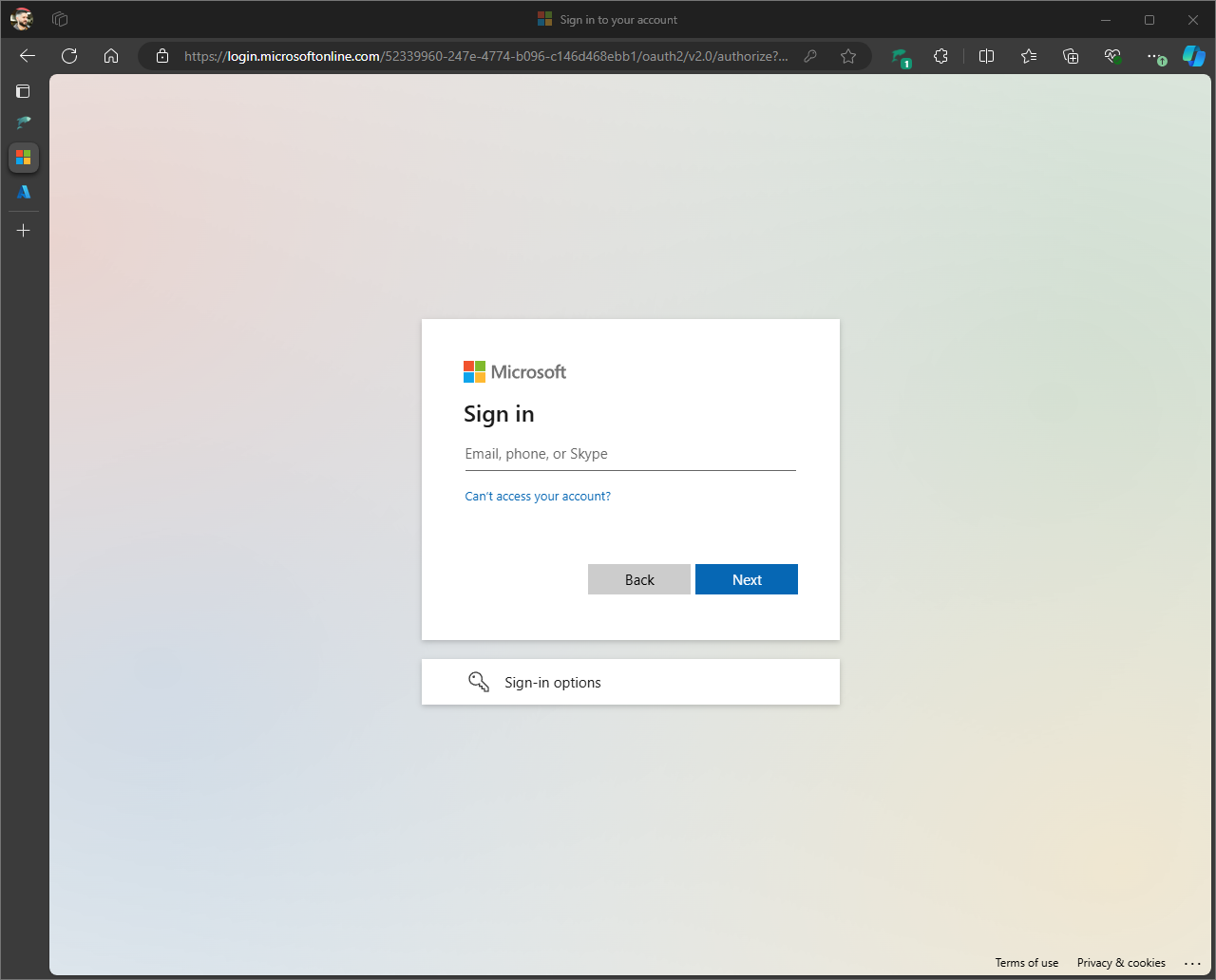
Task: Open the Extensions puzzle icon
Action: tap(940, 56)
